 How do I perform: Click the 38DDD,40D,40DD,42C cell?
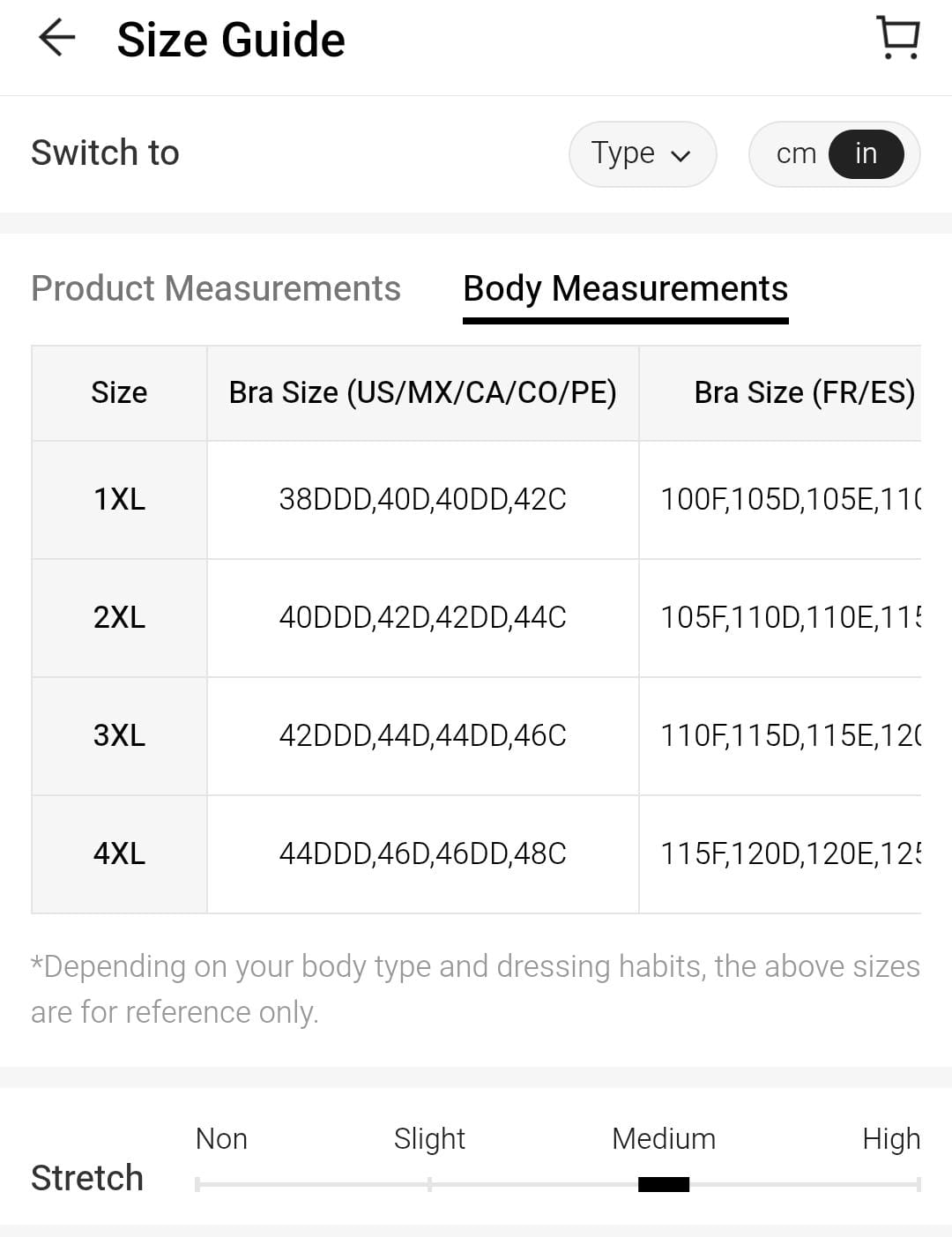click(422, 499)
